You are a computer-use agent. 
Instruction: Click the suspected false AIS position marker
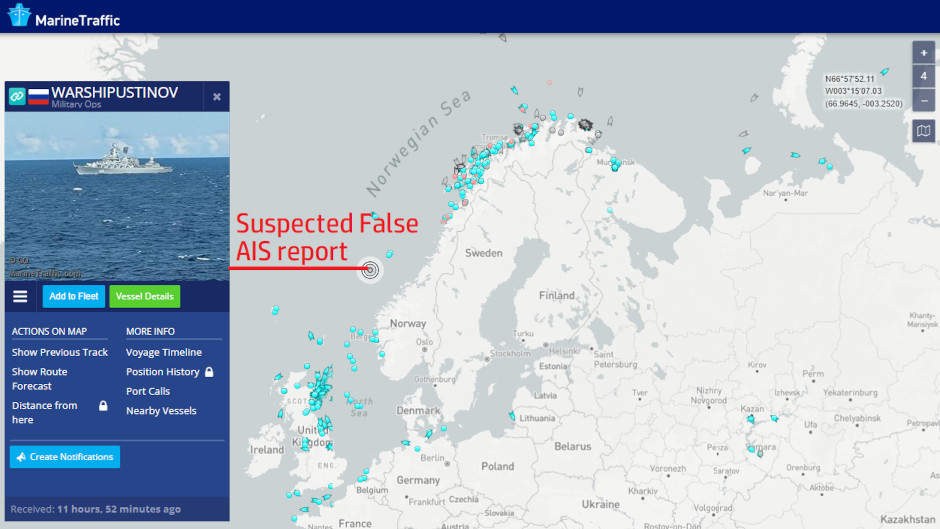coord(370,269)
